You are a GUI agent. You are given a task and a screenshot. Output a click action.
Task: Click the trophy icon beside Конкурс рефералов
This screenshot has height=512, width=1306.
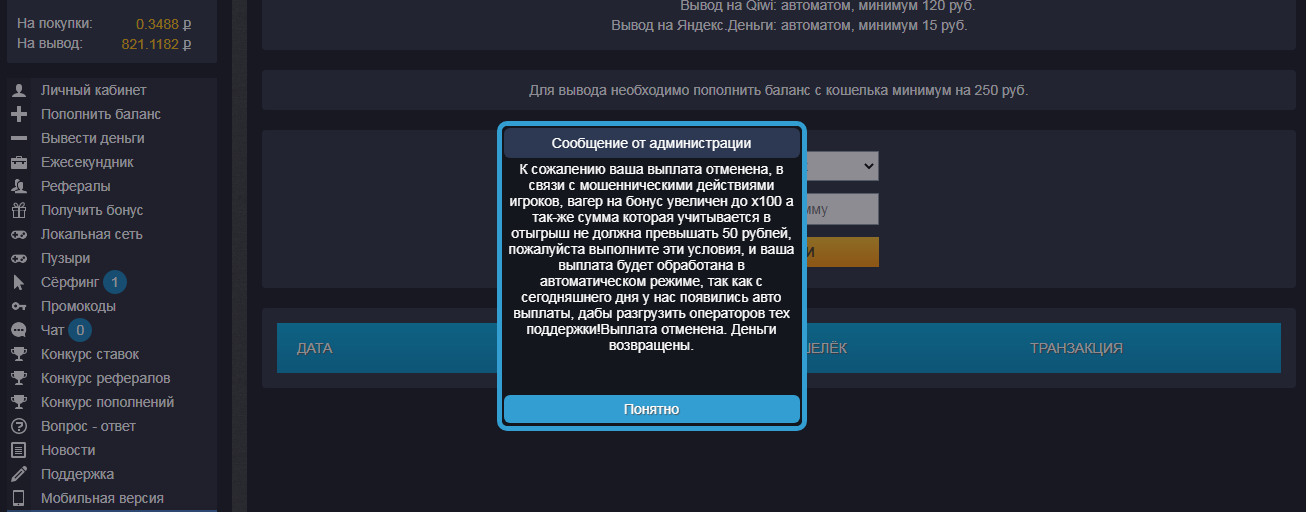[19, 378]
